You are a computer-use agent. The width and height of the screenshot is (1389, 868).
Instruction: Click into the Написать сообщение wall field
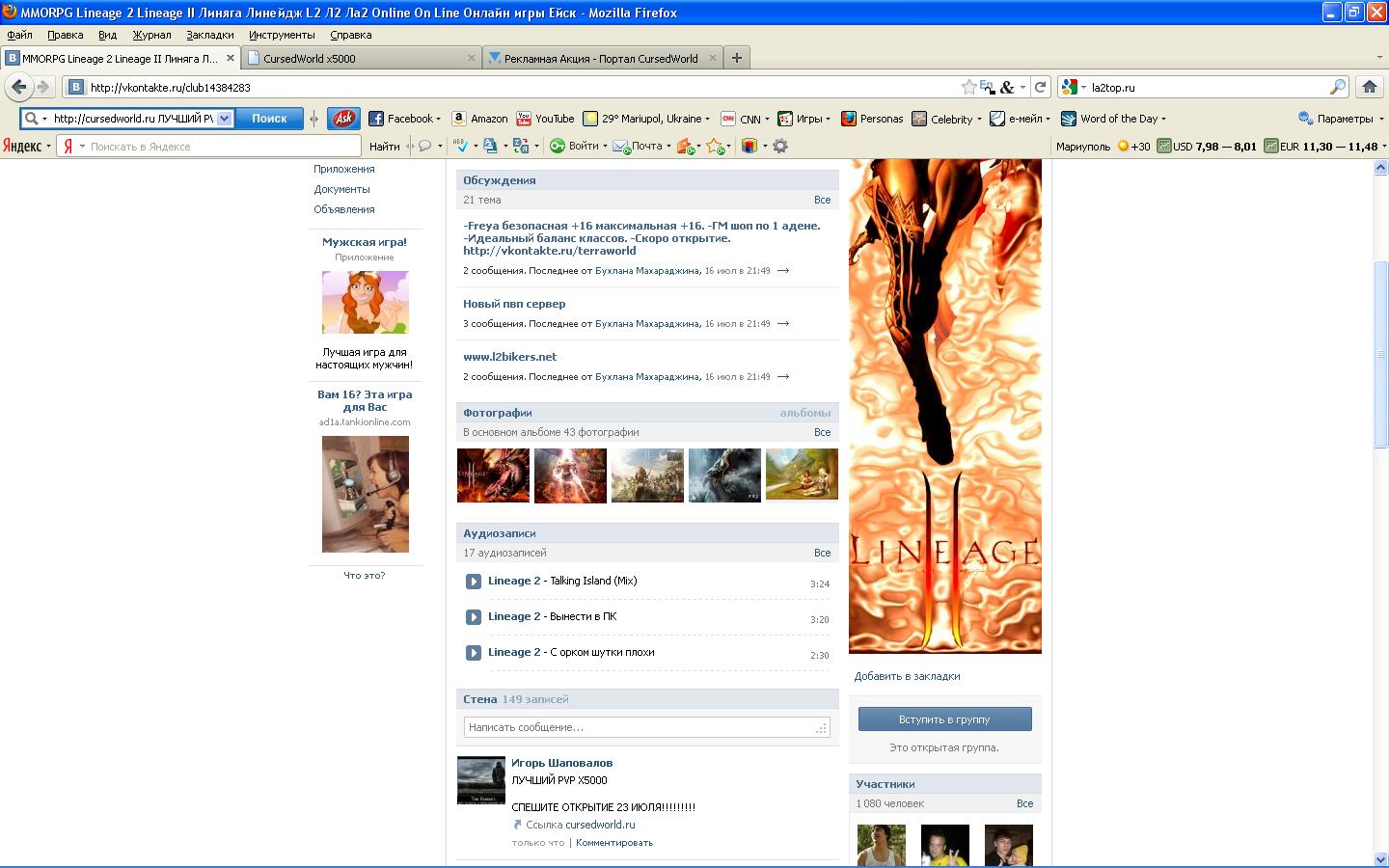click(x=646, y=727)
